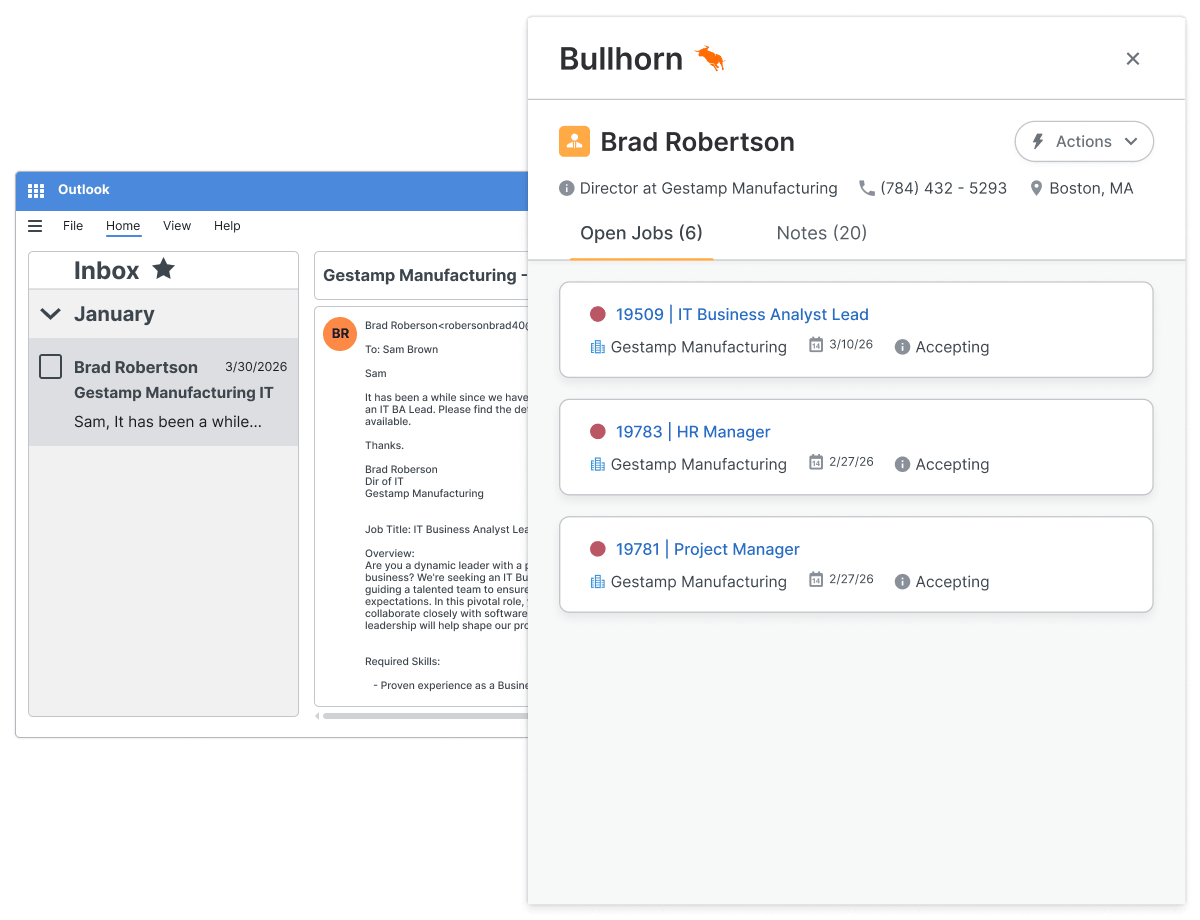The height and width of the screenshot is (920, 1200).
Task: Click the info icon on IT Business Analyst Lead job
Action: point(902,347)
